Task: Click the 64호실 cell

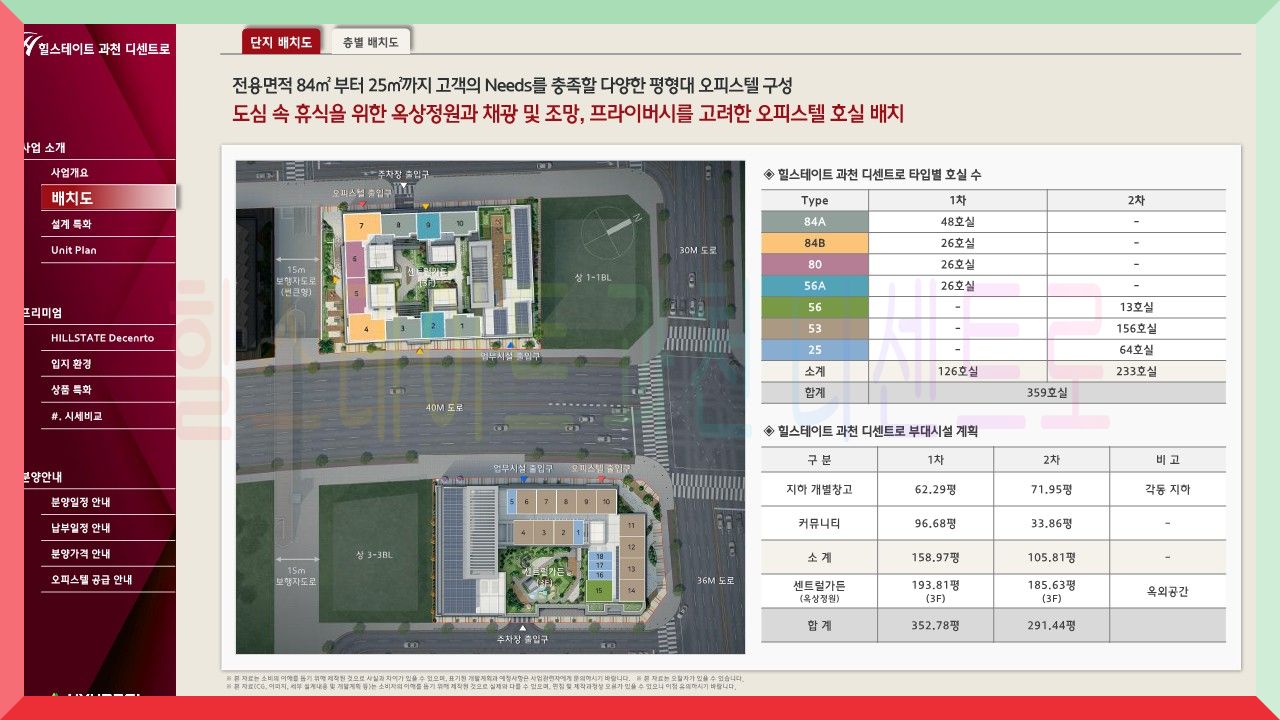Action: [x=1136, y=350]
